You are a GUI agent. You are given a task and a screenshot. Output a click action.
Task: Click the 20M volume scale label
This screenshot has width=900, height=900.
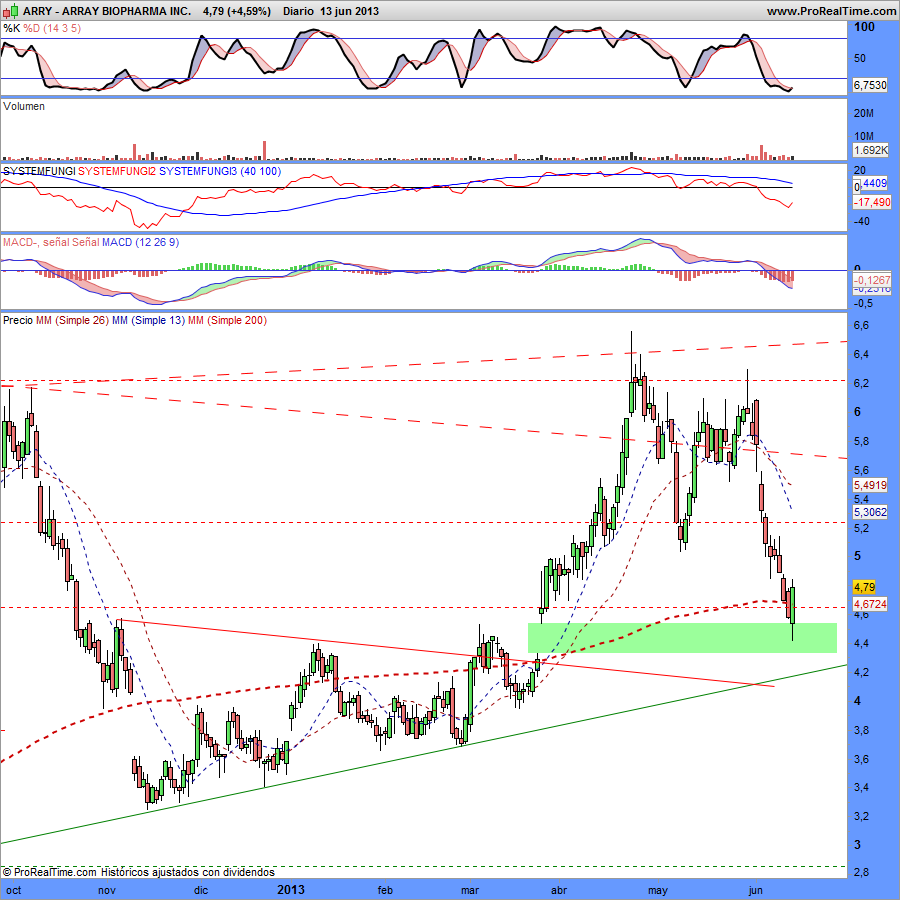click(863, 114)
